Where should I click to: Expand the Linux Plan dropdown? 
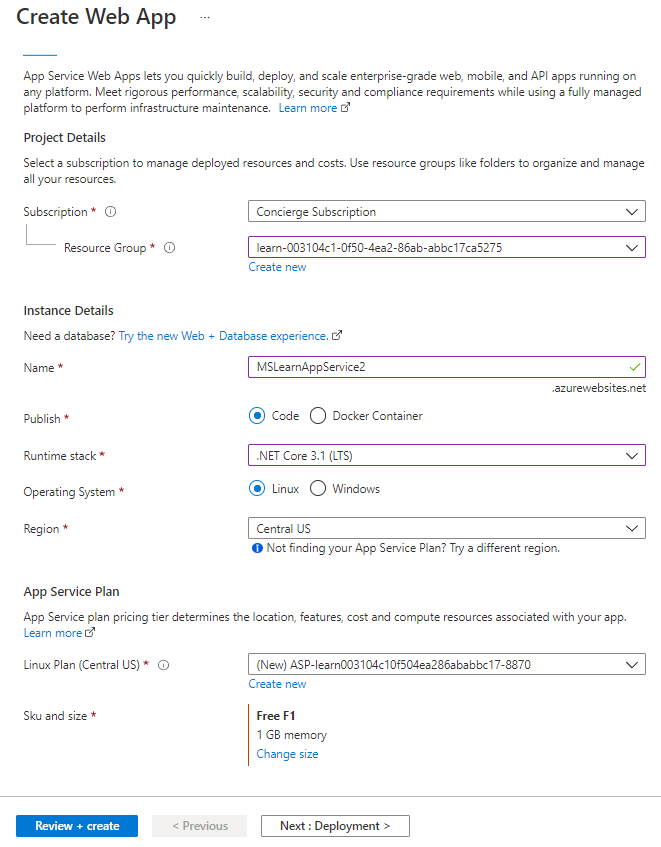click(x=447, y=664)
